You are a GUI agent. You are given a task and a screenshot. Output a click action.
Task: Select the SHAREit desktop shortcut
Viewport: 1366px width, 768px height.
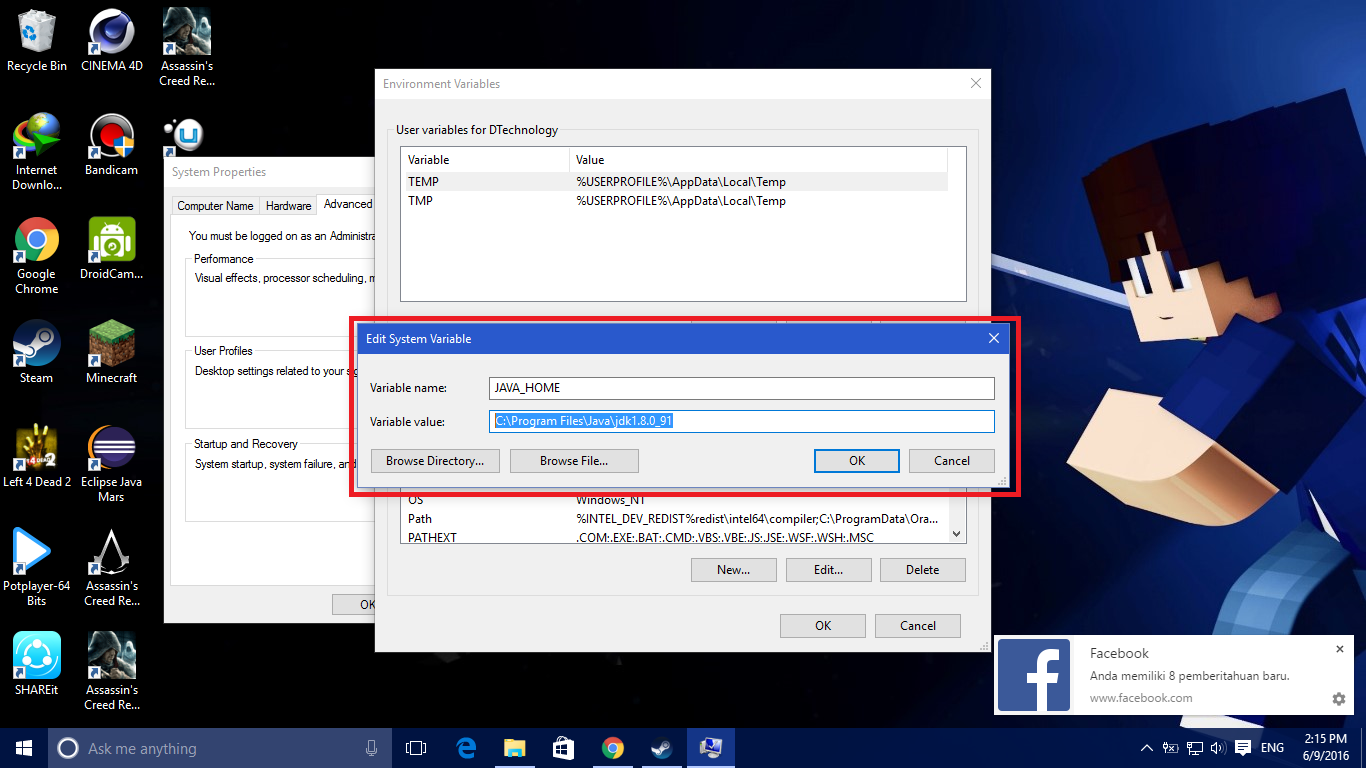37,665
